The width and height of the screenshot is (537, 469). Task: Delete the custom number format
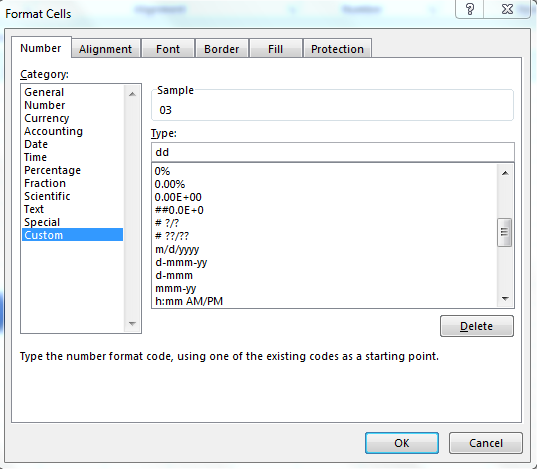477,326
